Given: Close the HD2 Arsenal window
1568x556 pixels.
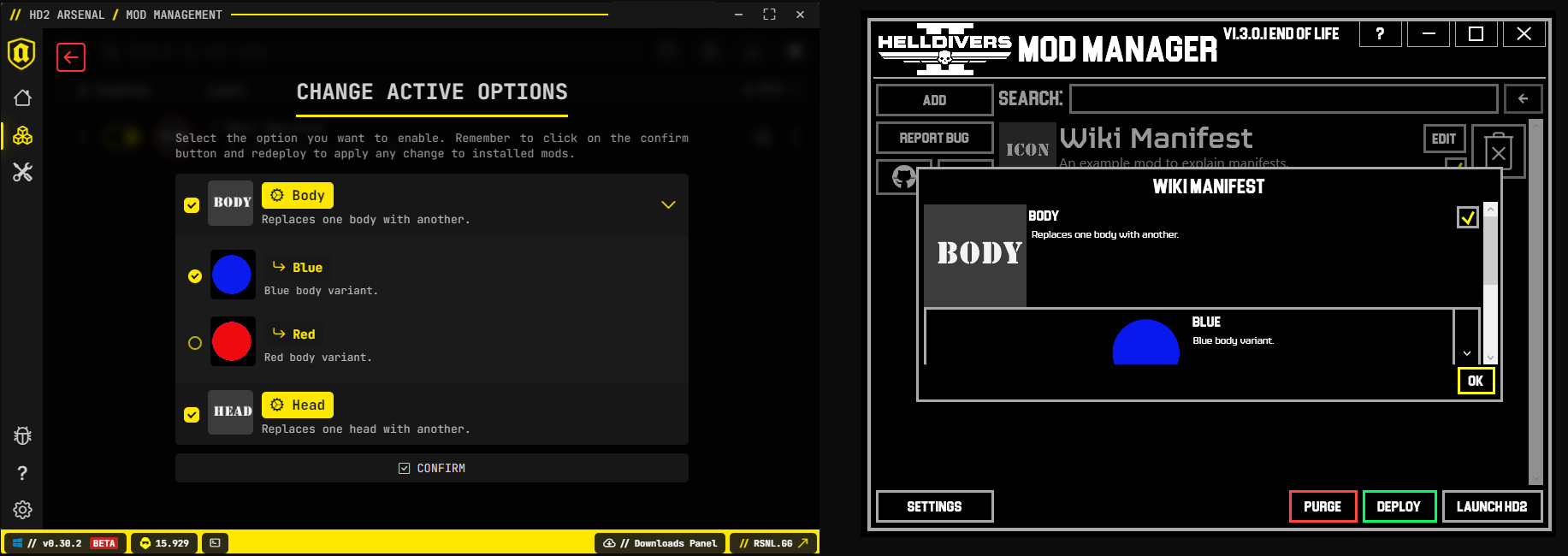Looking at the screenshot, I should point(800,15).
